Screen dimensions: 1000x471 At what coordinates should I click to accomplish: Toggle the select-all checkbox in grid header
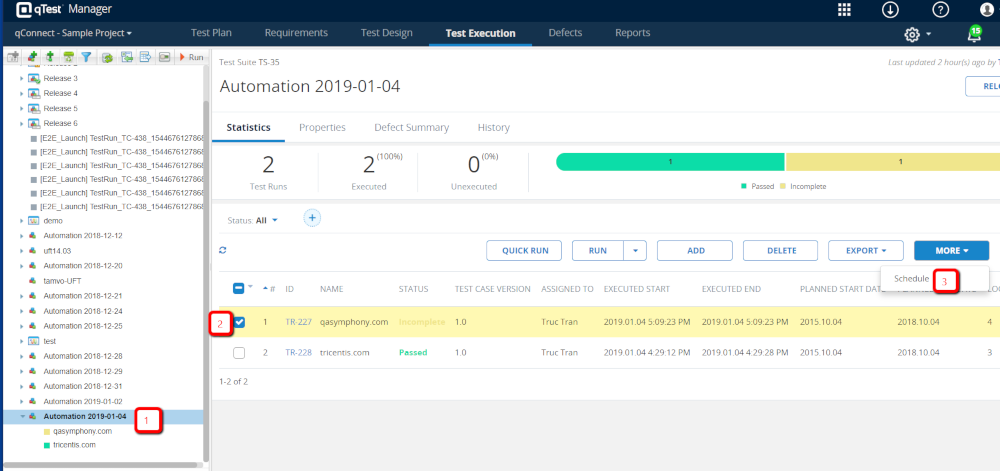(239, 289)
